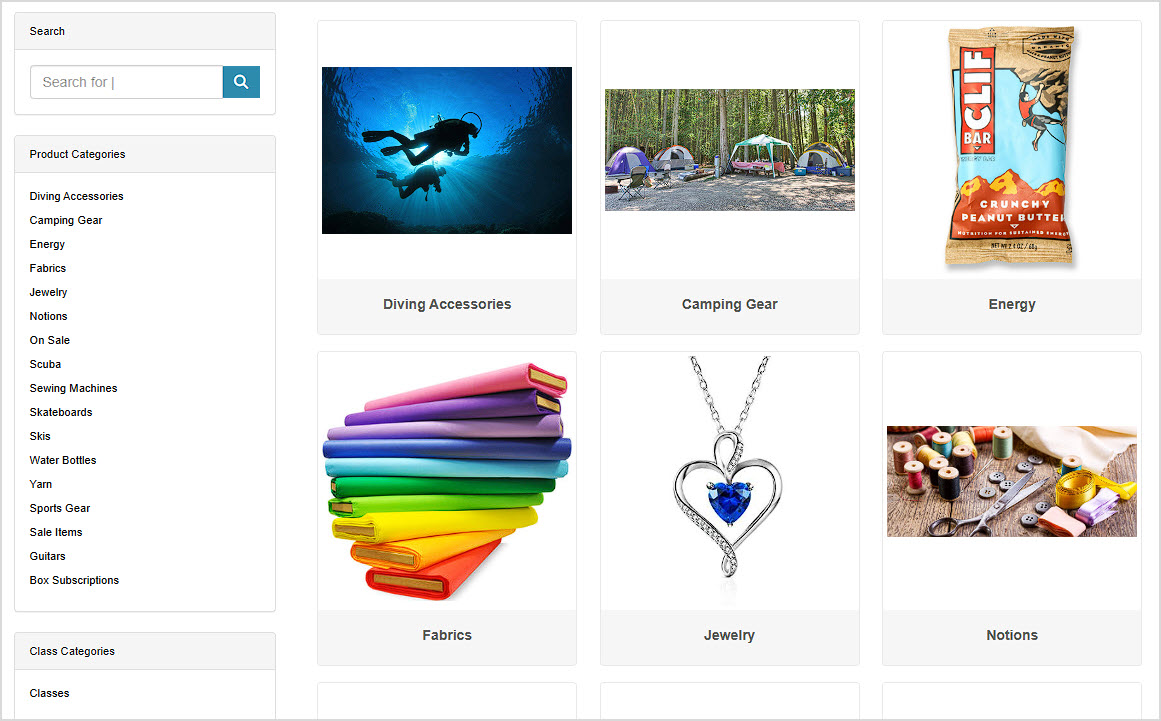Click the Jewelry card title
The width and height of the screenshot is (1161, 721).
point(729,635)
